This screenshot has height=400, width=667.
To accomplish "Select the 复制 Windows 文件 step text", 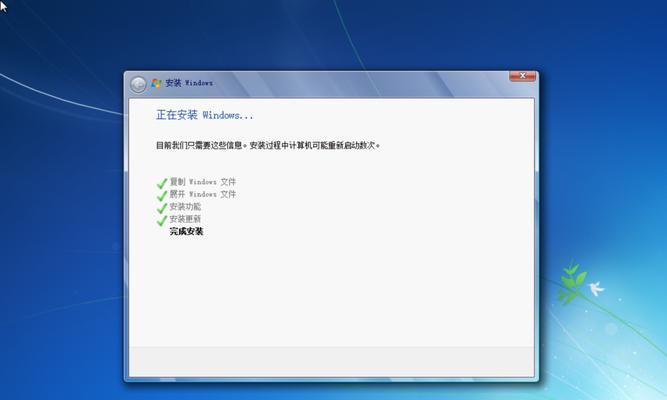I will click(x=202, y=182).
